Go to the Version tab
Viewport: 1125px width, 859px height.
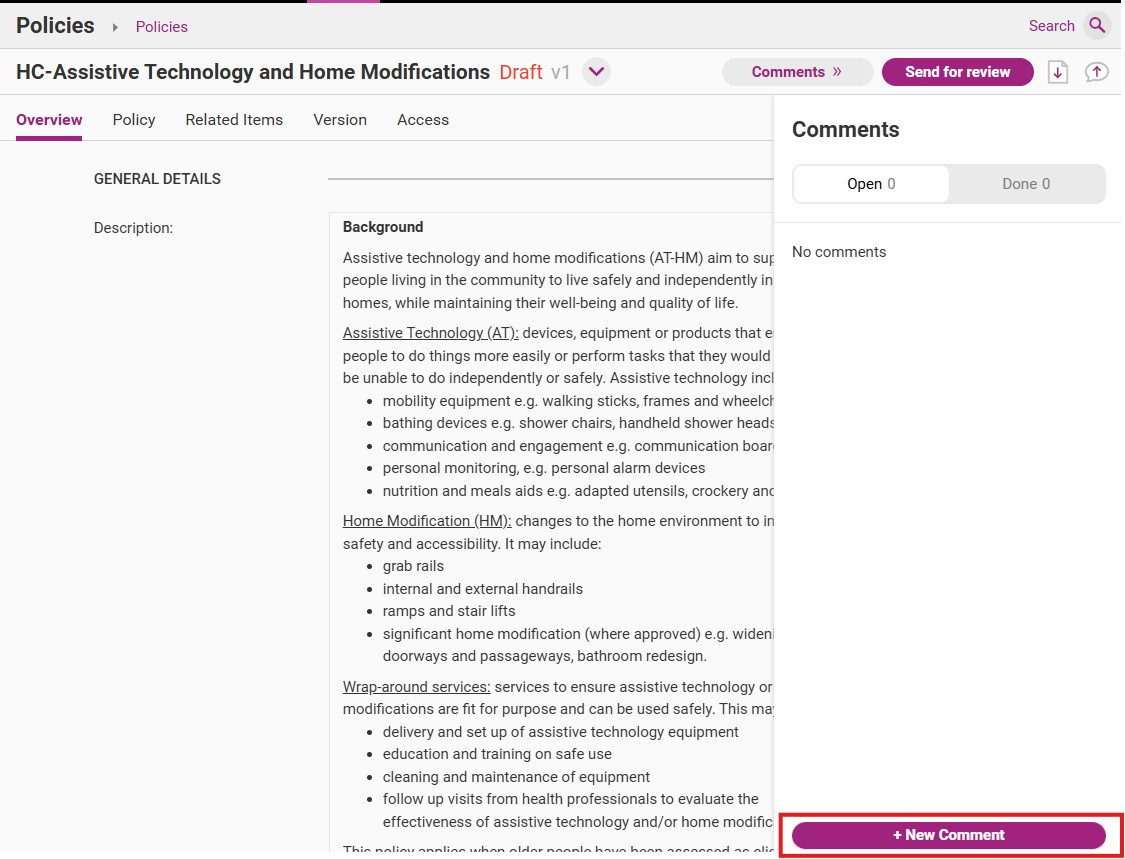point(340,120)
